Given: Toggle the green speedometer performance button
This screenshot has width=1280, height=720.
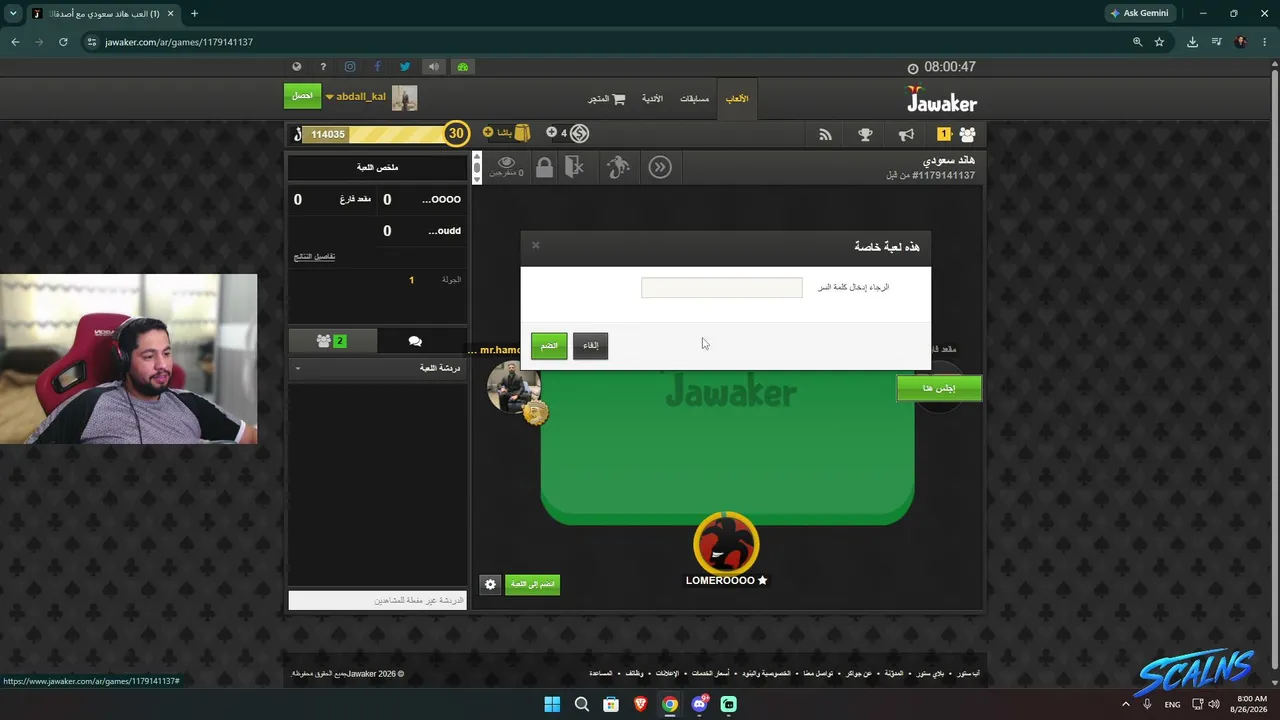Looking at the screenshot, I should tap(462, 67).
